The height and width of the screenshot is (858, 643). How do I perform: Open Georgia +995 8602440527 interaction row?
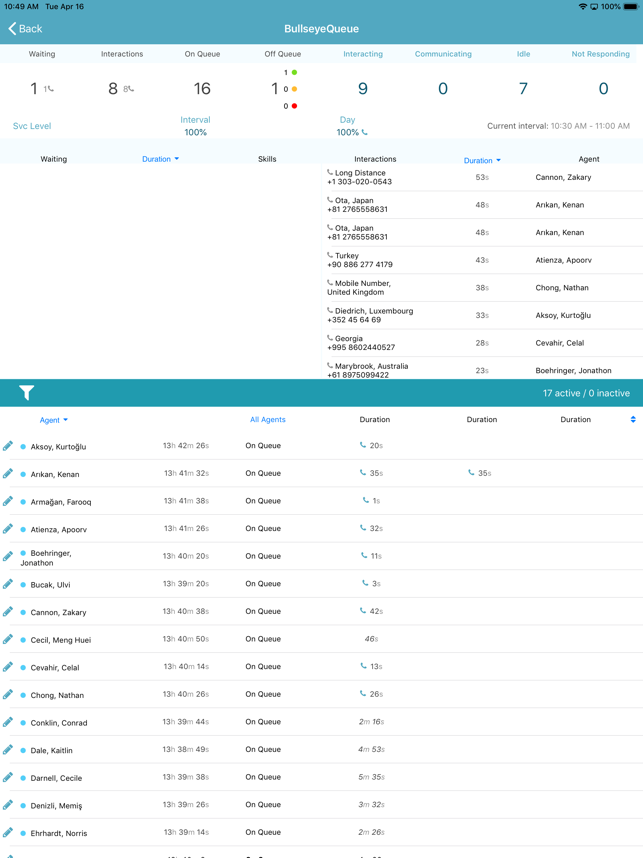pyautogui.click(x=482, y=343)
